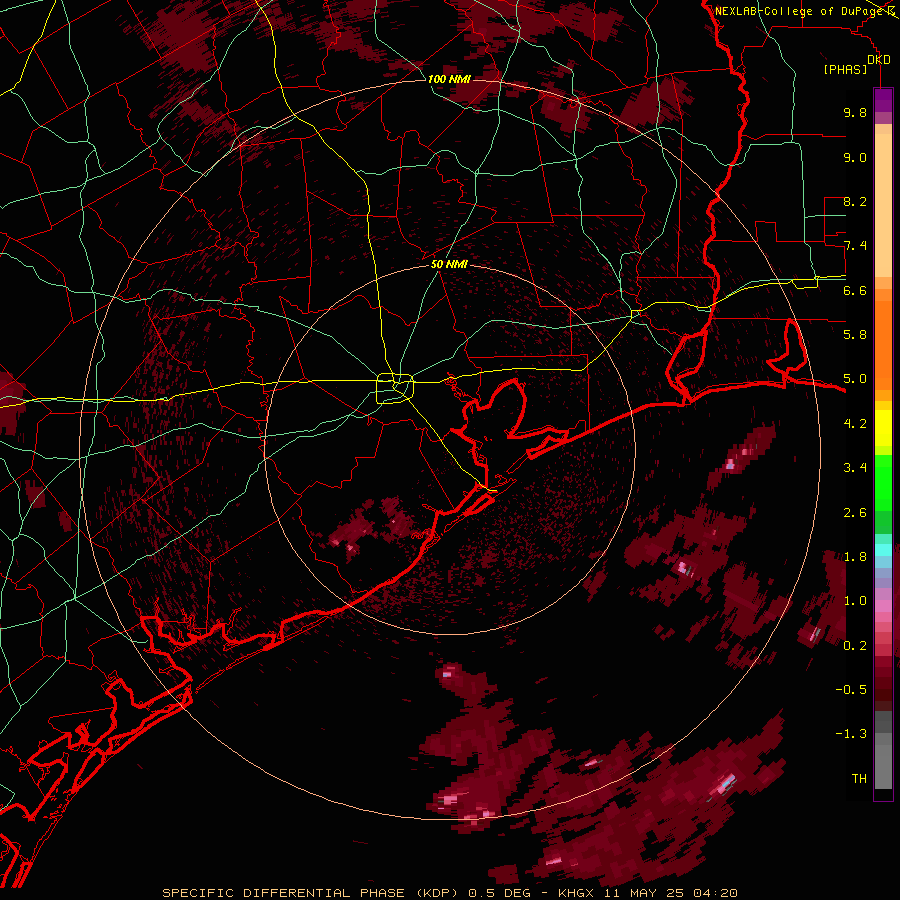The width and height of the screenshot is (900, 900).
Task: Click the 7.4 value on color scale
Action: (x=855, y=246)
